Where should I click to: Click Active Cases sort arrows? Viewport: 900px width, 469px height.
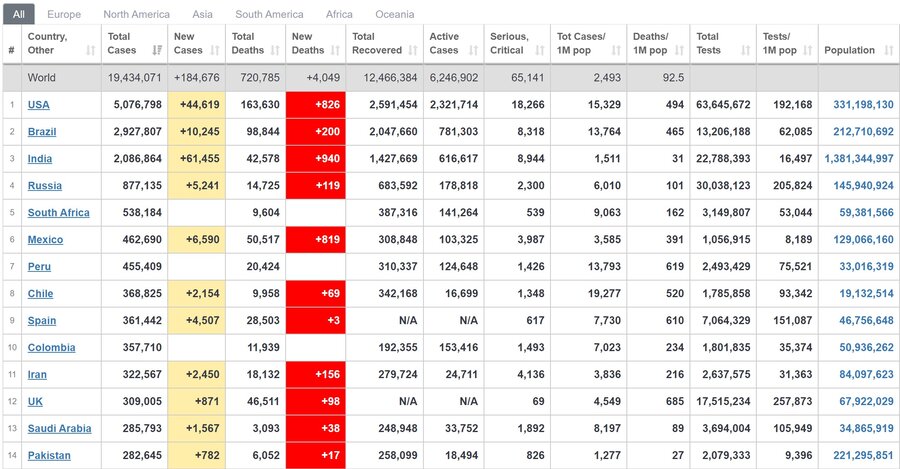pos(474,51)
